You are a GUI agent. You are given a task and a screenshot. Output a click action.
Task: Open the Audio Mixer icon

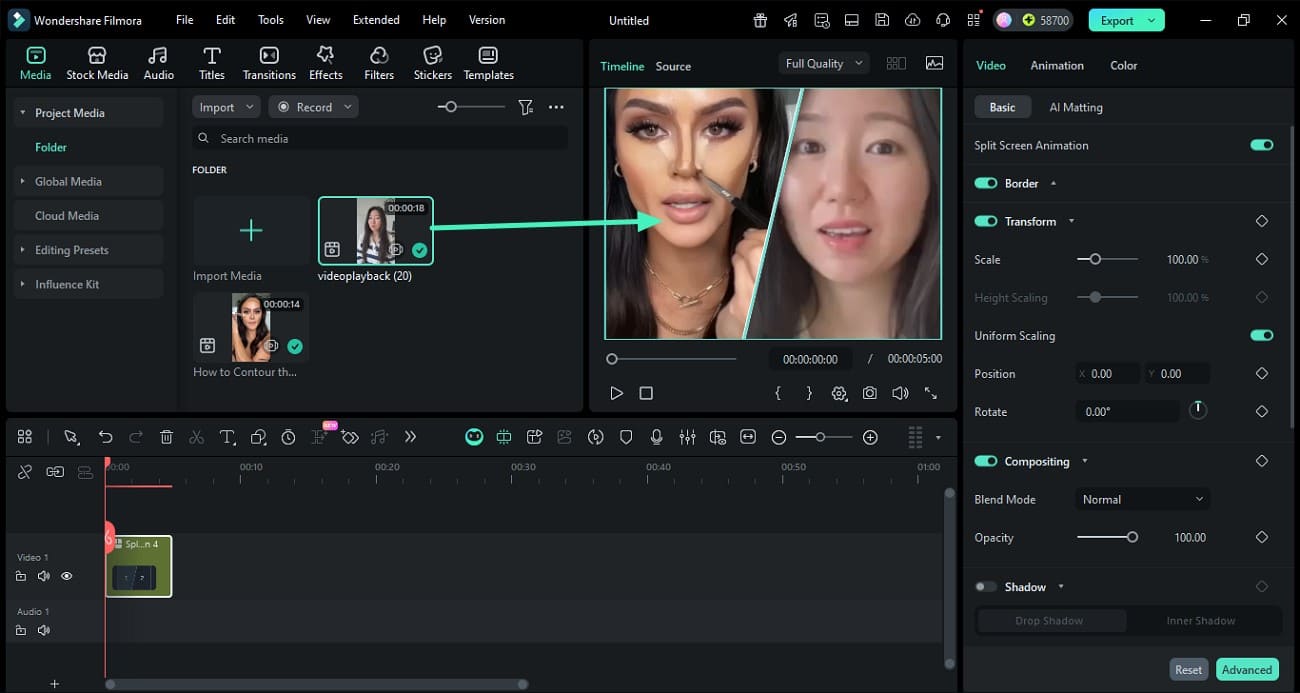point(687,437)
